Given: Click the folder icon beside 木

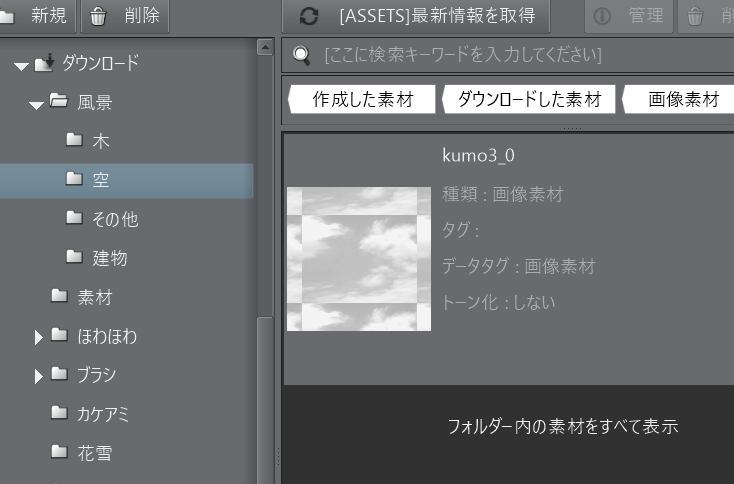Looking at the screenshot, I should point(74,139).
